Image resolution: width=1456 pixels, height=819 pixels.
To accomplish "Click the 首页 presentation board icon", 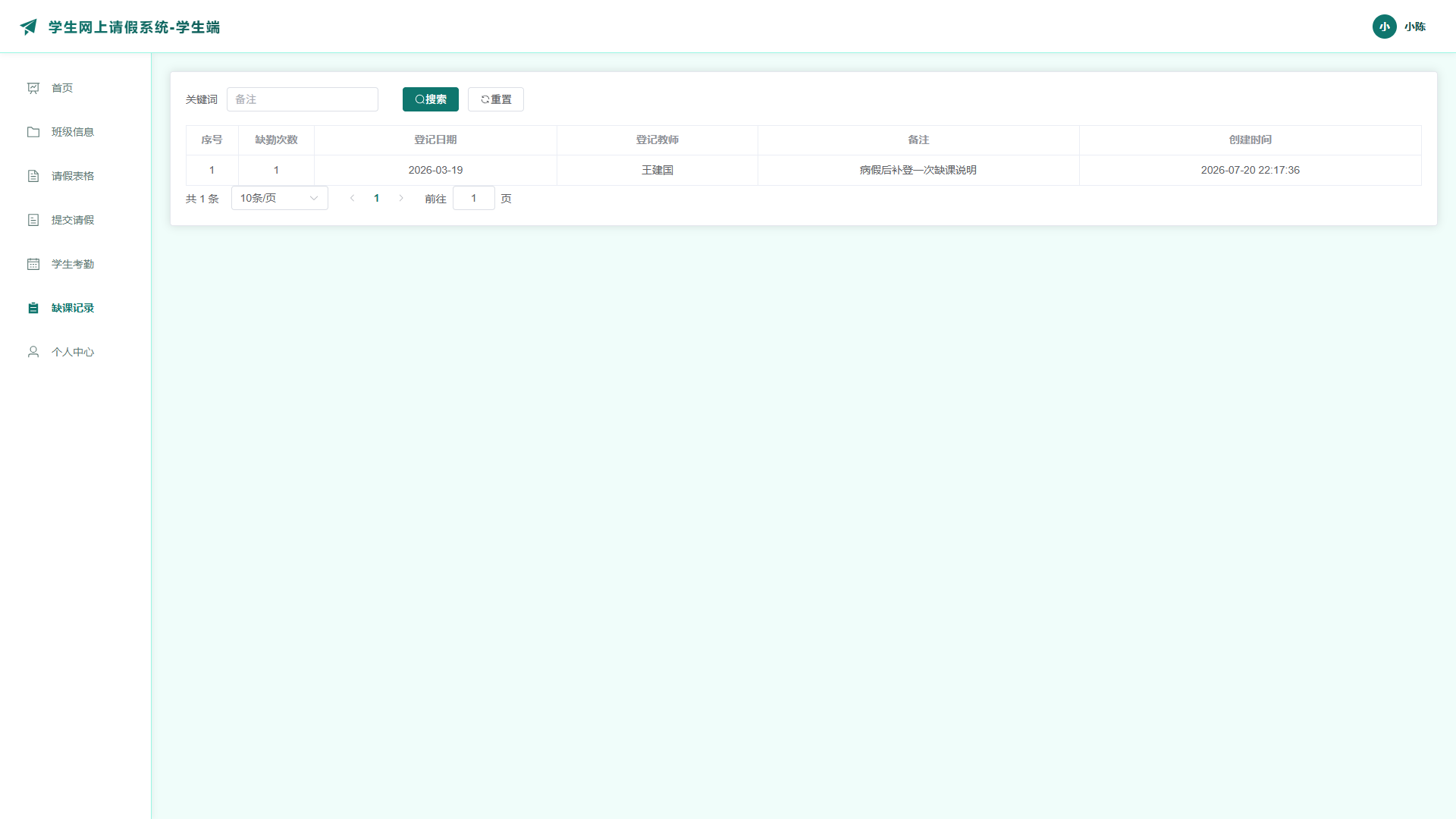I will pos(33,88).
